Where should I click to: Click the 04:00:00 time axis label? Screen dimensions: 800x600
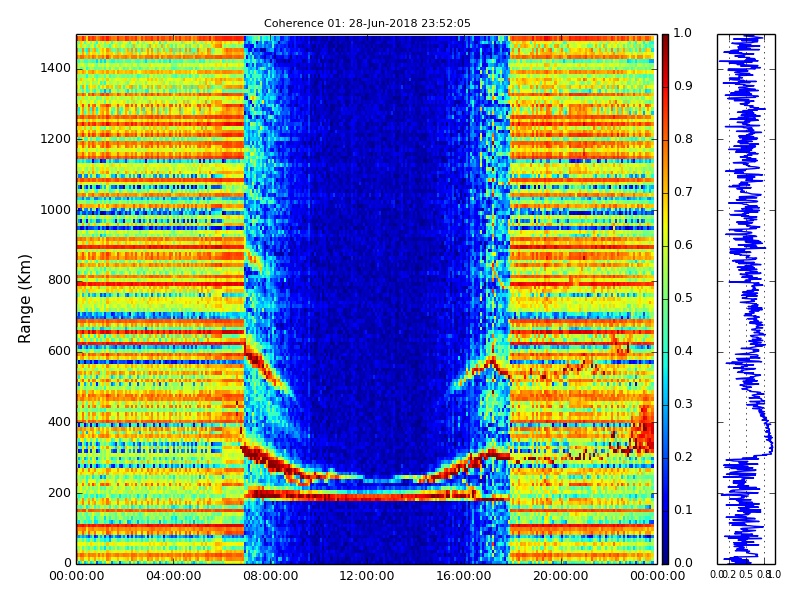(x=173, y=576)
